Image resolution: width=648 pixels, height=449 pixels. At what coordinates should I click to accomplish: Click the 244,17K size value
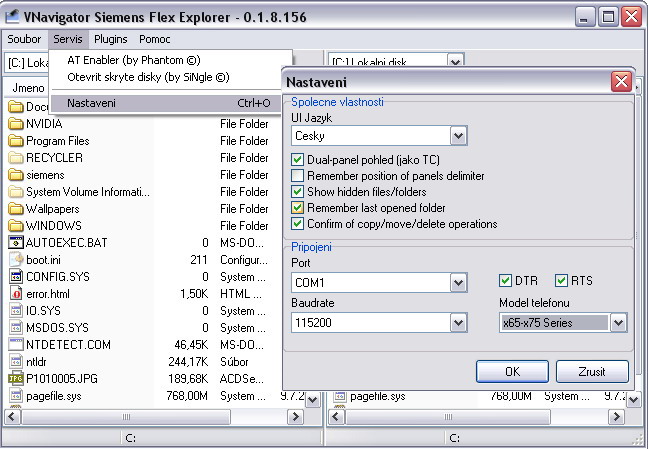click(x=188, y=362)
